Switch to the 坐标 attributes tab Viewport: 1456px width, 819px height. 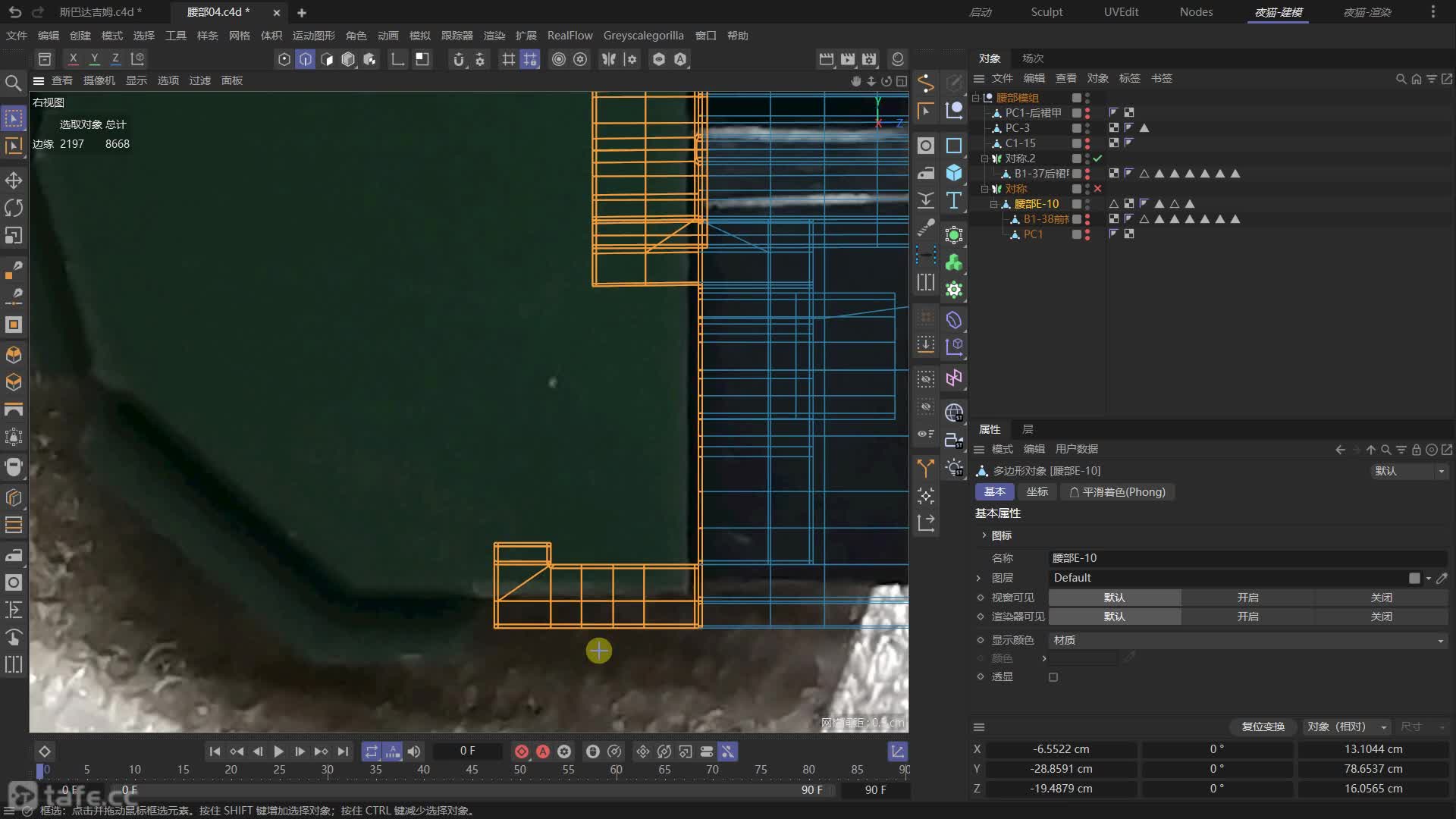tap(1037, 492)
